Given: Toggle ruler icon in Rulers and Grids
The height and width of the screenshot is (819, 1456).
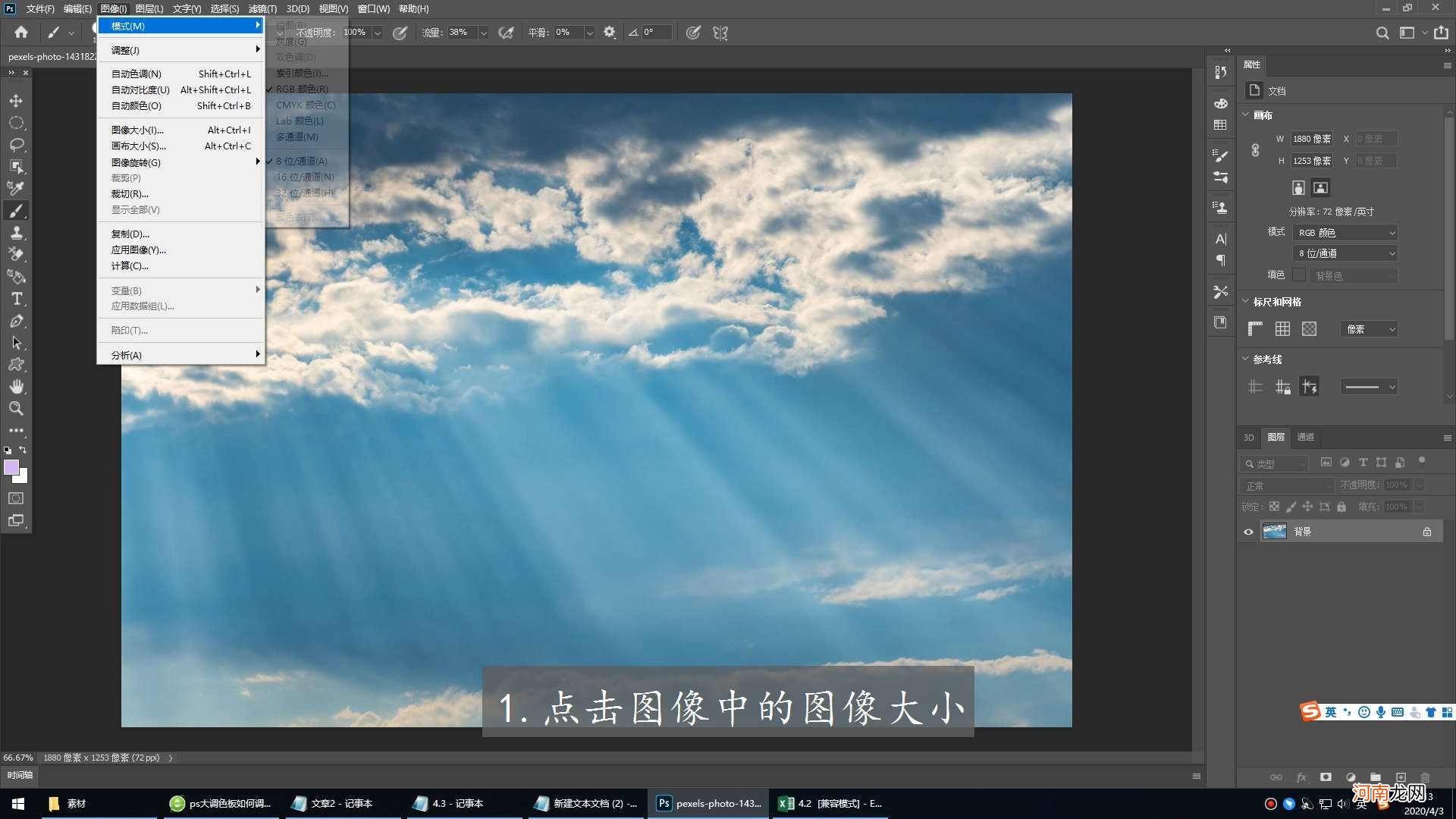Looking at the screenshot, I should 1255,328.
